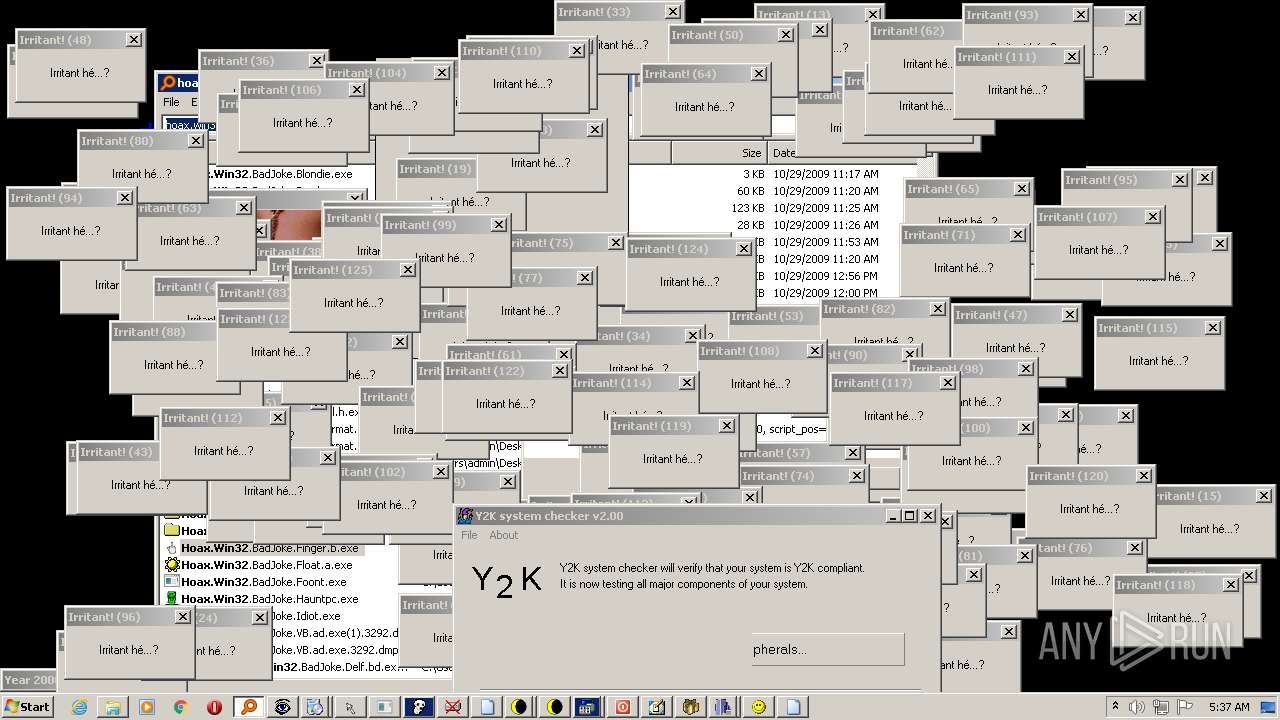Click the hand icon of Finger.b.exe

pyautogui.click(x=171, y=548)
